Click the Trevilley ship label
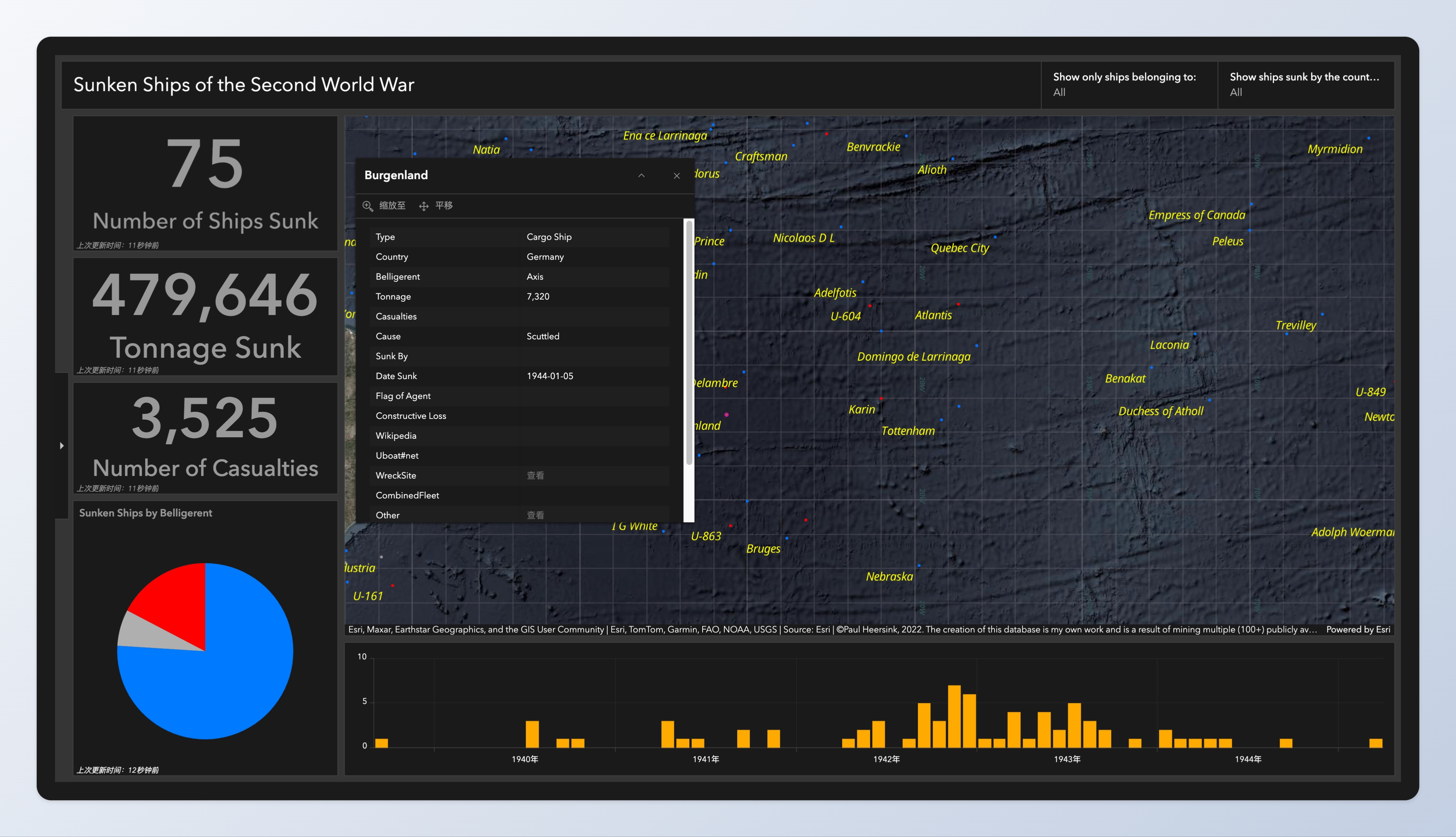 point(1296,325)
